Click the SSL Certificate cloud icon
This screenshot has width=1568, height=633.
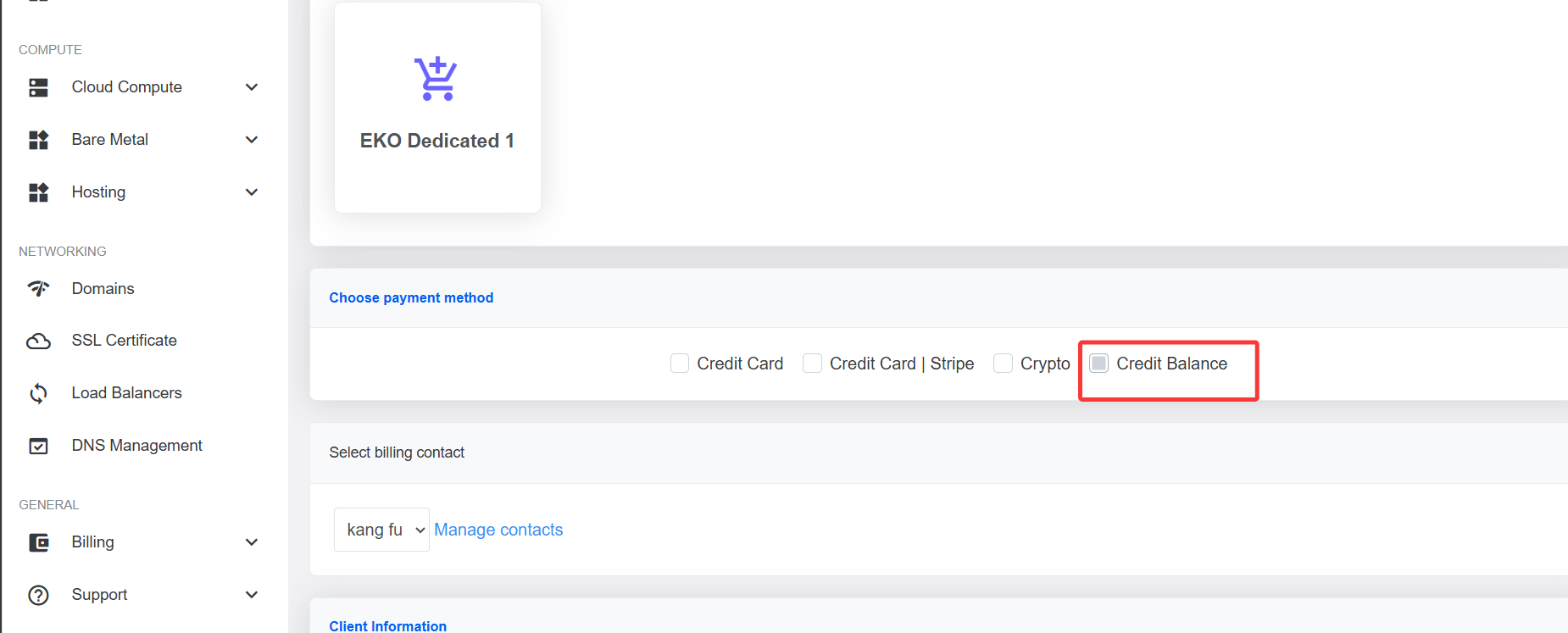tap(38, 341)
